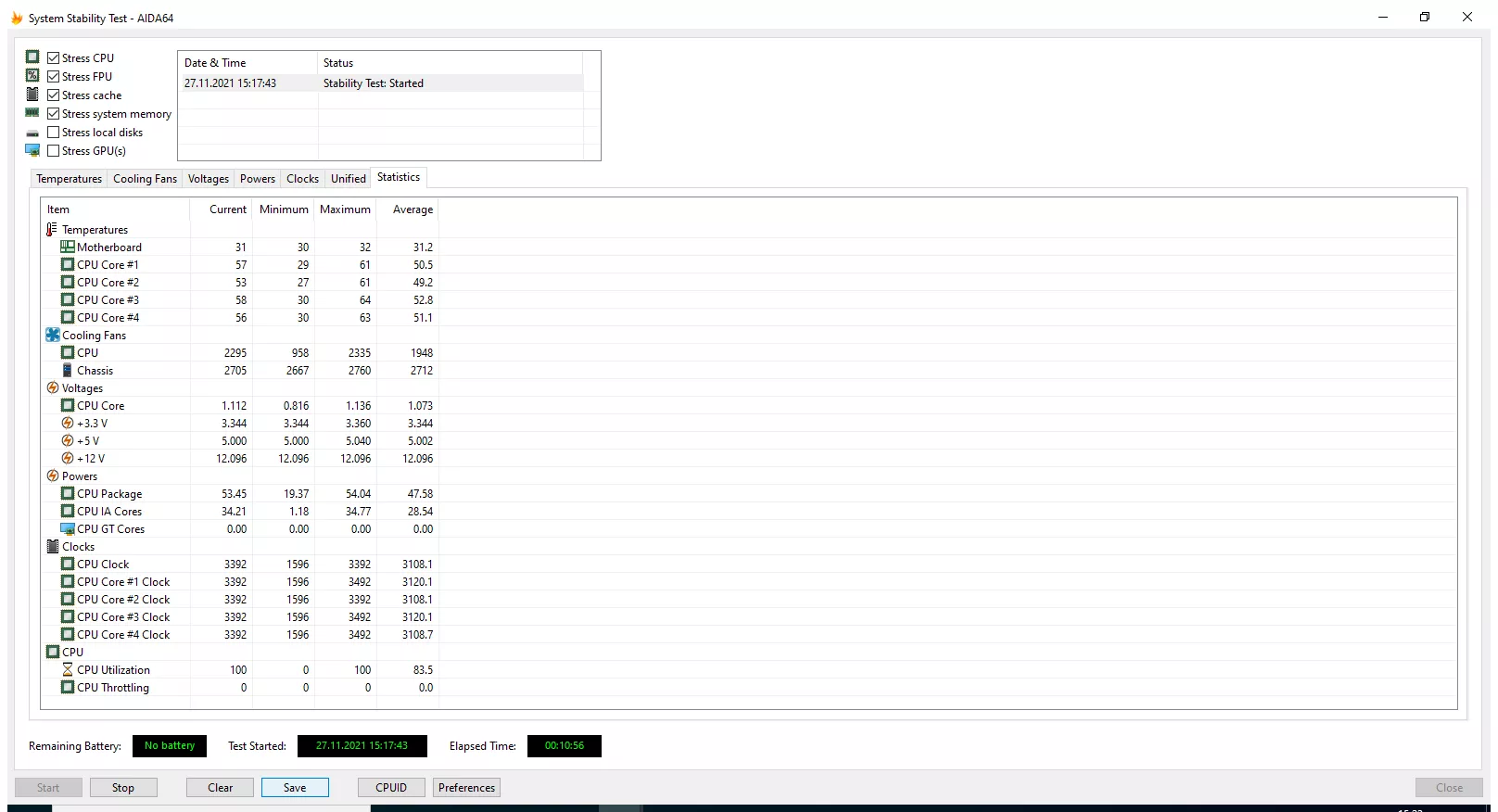
Task: Enable the Stress local disks checkbox
Action: [x=54, y=132]
